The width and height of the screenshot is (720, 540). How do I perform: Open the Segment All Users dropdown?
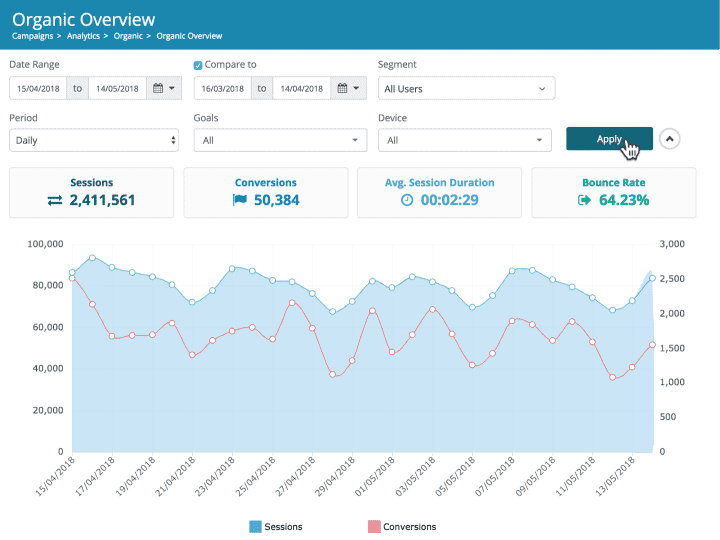coord(466,89)
